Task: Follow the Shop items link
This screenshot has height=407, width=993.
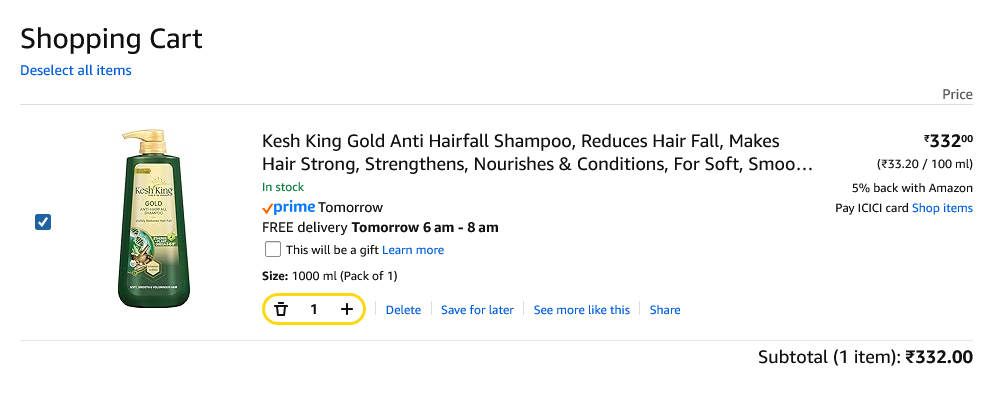Action: coord(942,208)
